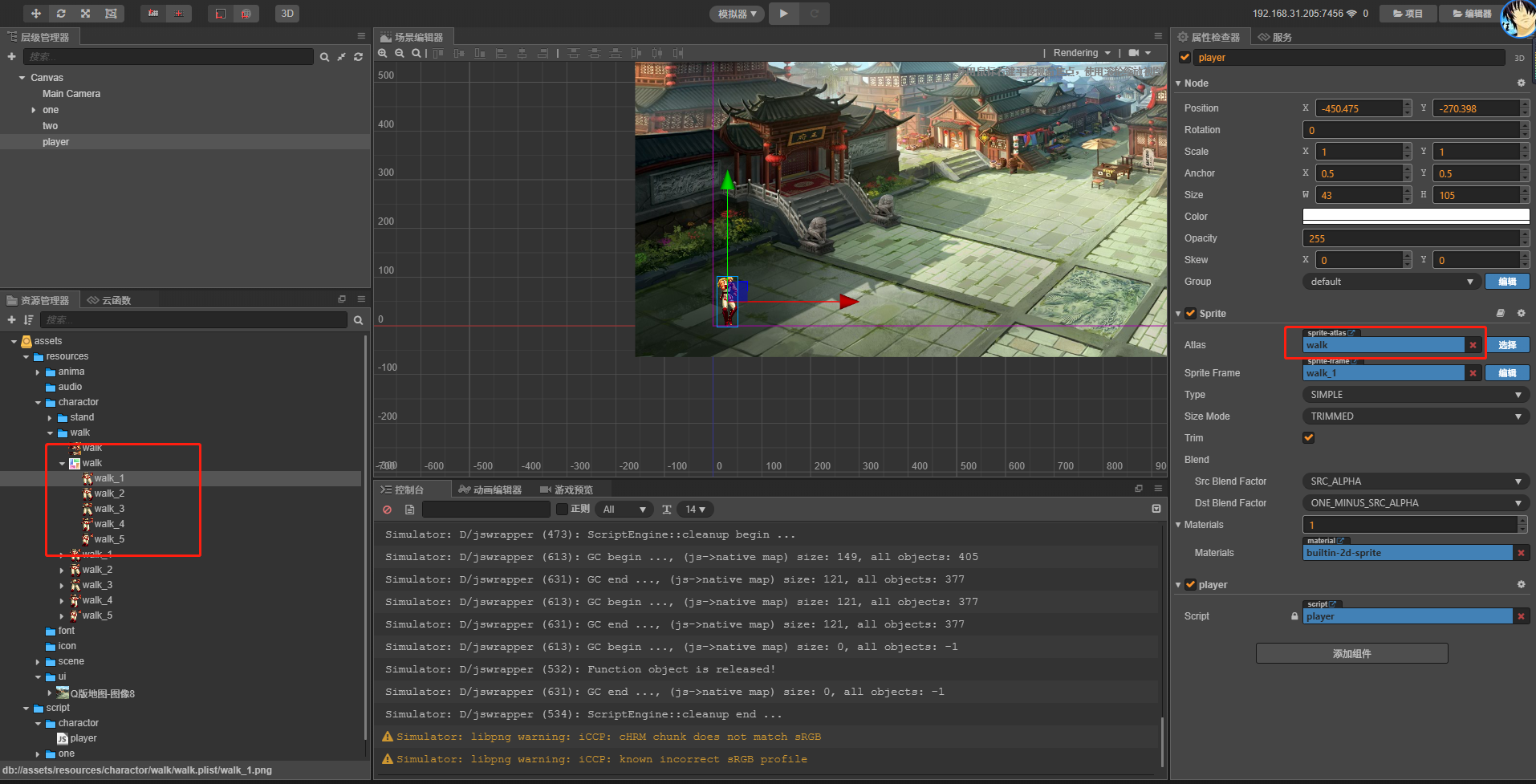The width and height of the screenshot is (1536, 784).
Task: Select the Main Camera node
Action: point(71,94)
